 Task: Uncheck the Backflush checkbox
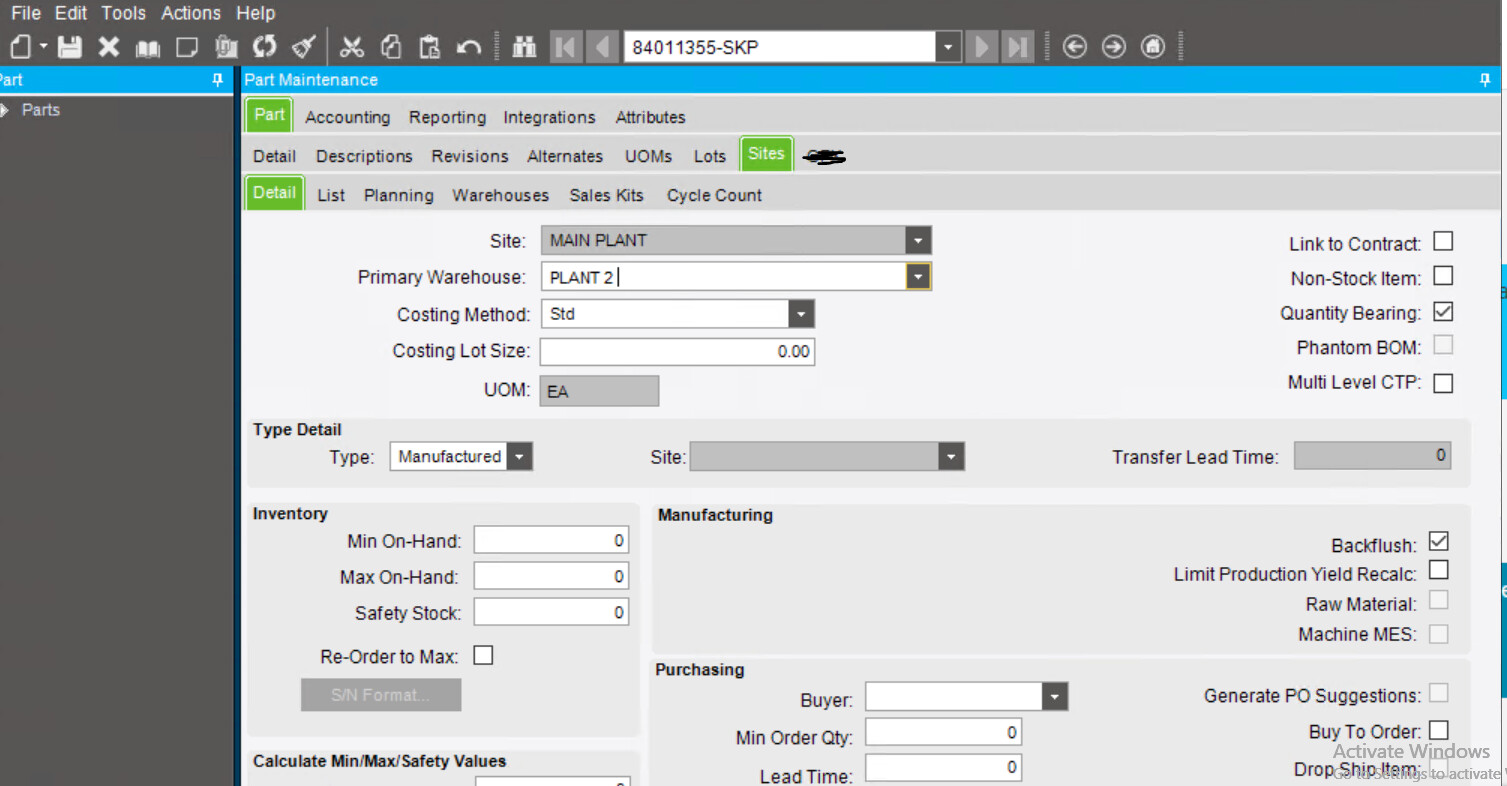(1439, 541)
